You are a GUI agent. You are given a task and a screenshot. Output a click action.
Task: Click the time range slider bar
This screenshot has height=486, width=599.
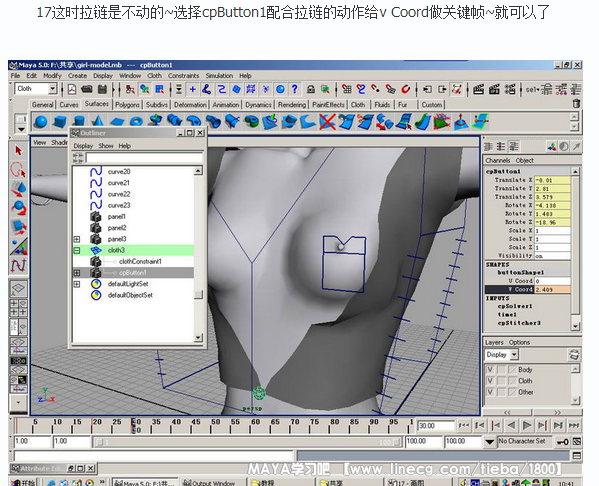(x=248, y=442)
